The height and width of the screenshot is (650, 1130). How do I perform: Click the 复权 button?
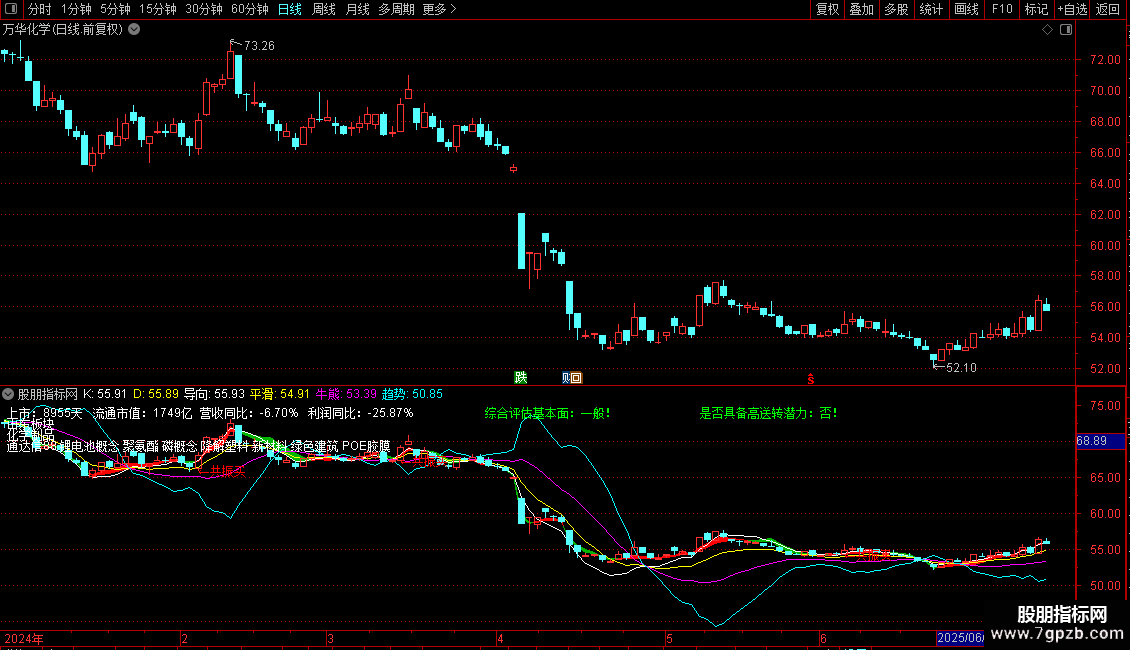click(x=827, y=9)
